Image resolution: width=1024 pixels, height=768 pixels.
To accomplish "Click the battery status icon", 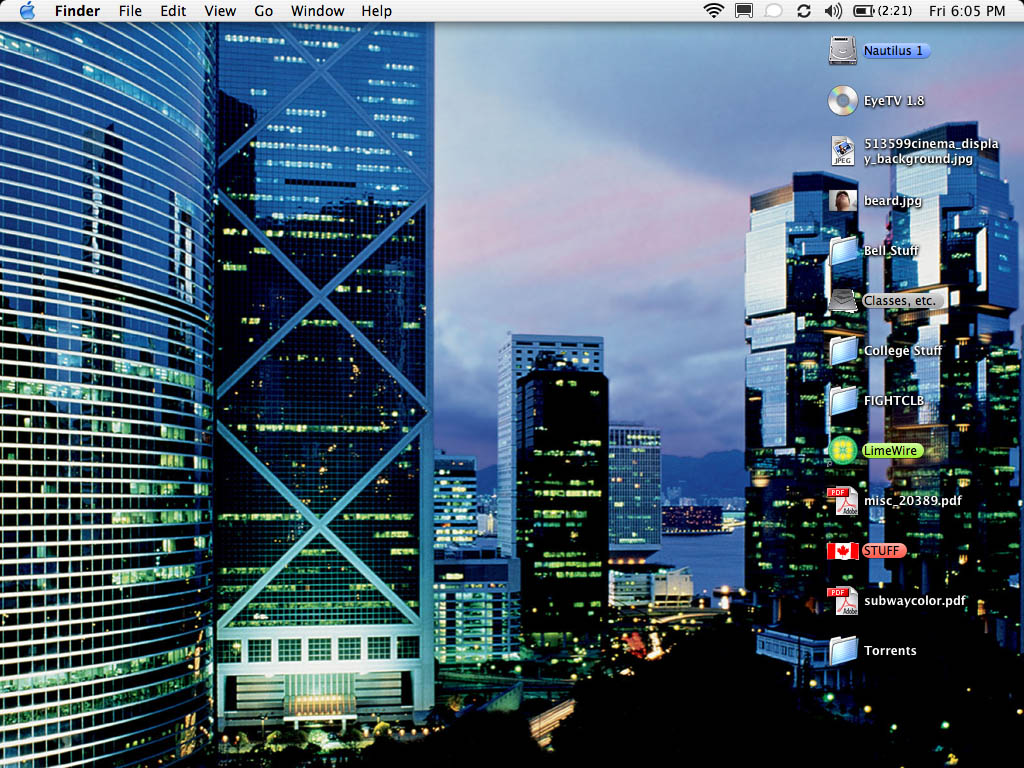I will [x=863, y=10].
